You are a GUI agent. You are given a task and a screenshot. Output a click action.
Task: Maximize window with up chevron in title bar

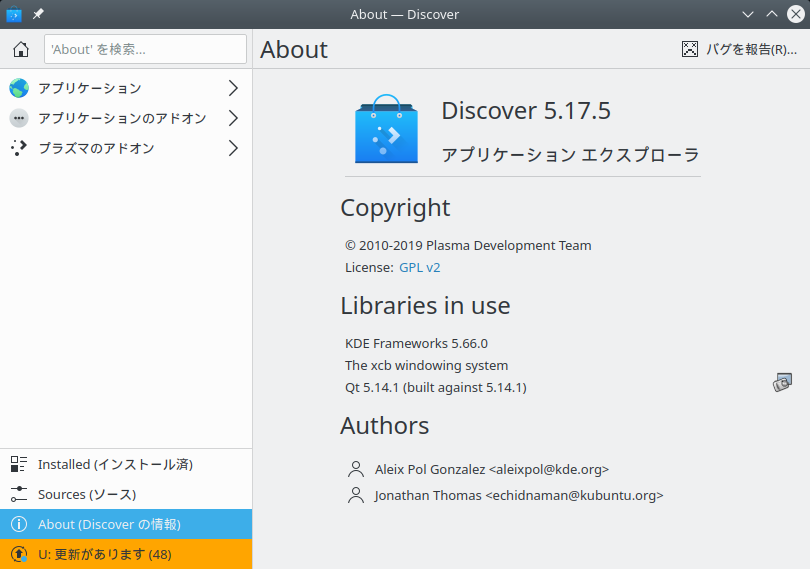click(x=772, y=14)
